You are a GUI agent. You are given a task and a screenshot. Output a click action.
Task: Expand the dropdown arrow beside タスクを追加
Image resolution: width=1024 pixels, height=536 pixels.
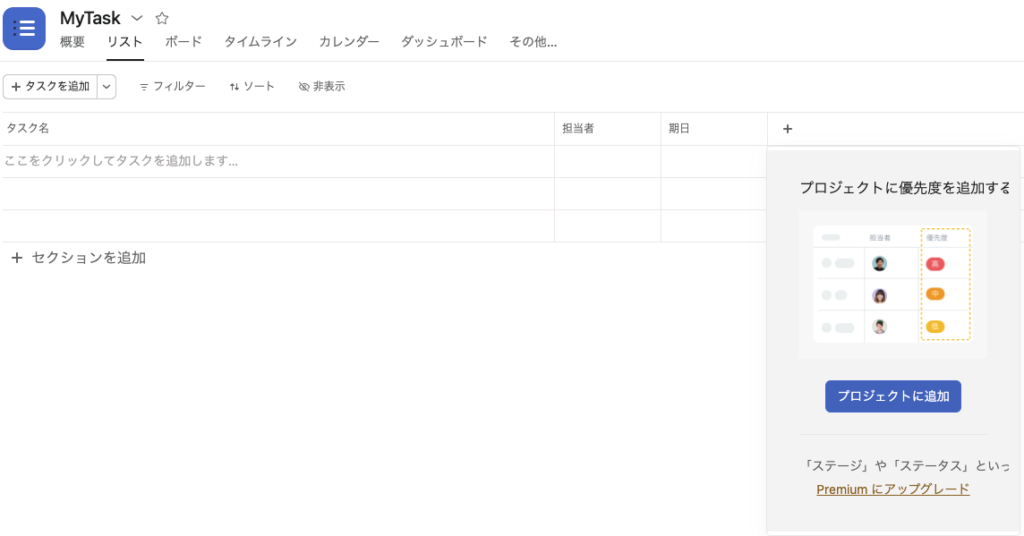pyautogui.click(x=106, y=86)
